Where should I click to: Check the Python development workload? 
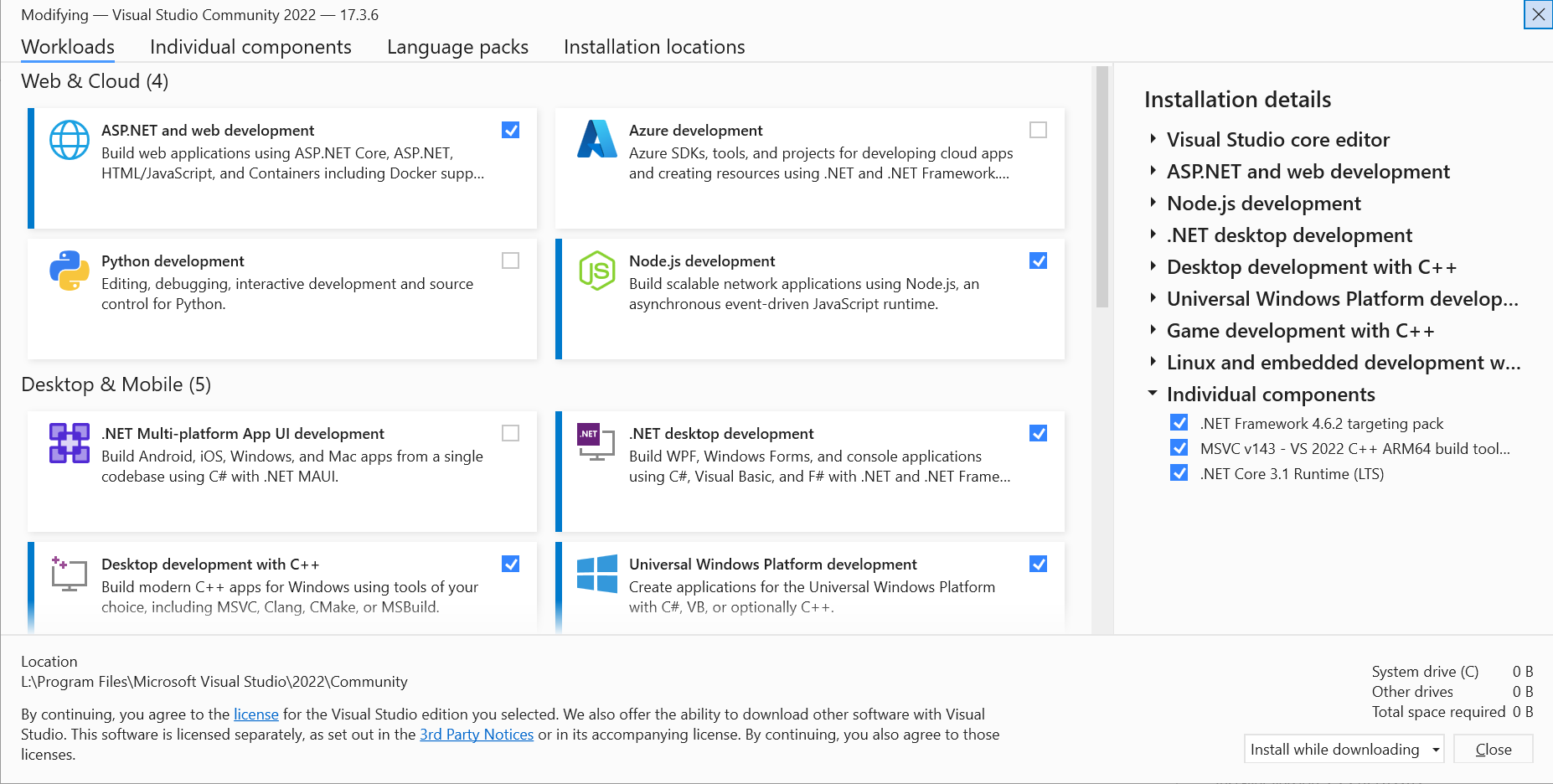tap(510, 260)
